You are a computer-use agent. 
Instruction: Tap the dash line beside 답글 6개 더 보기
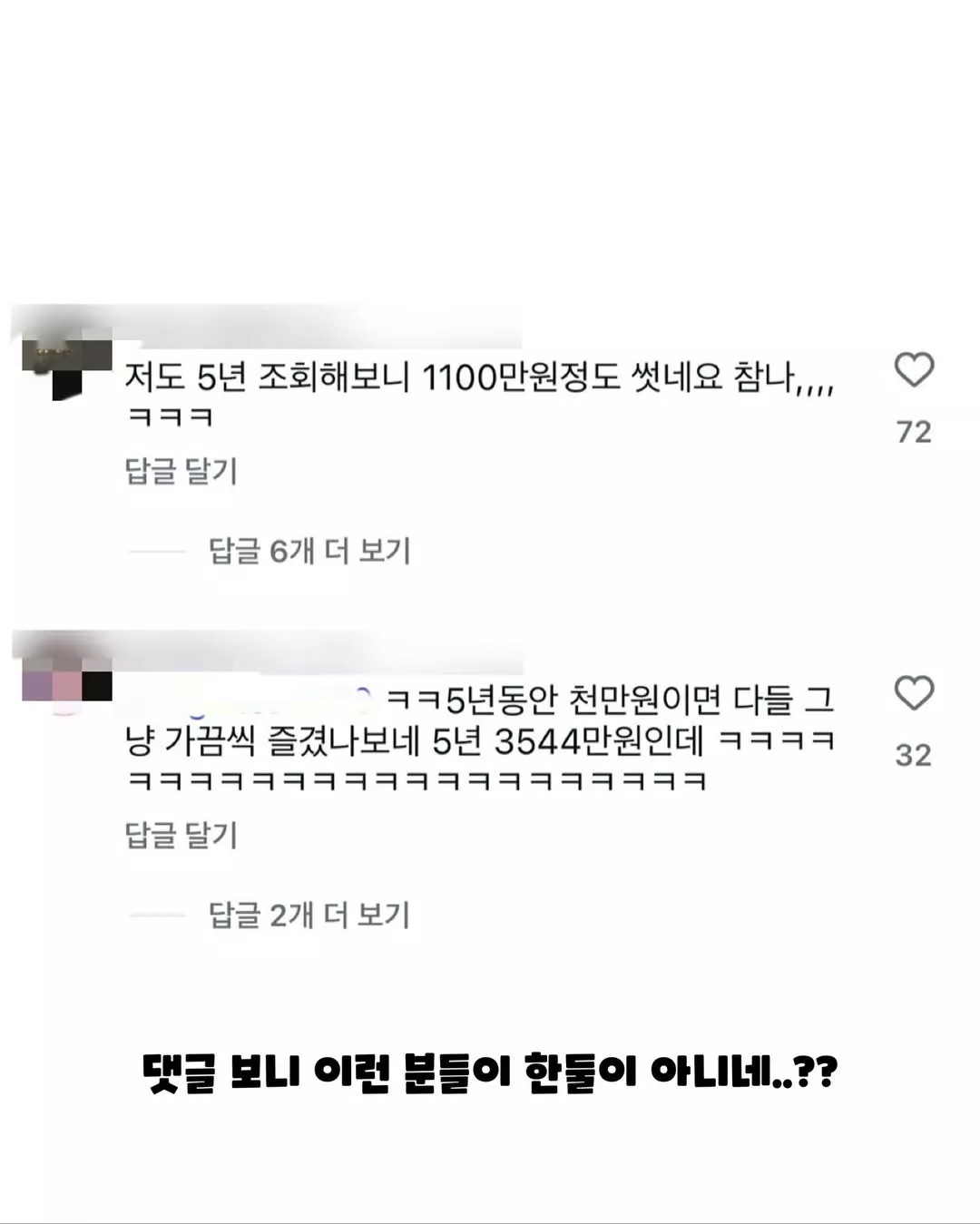tap(157, 551)
